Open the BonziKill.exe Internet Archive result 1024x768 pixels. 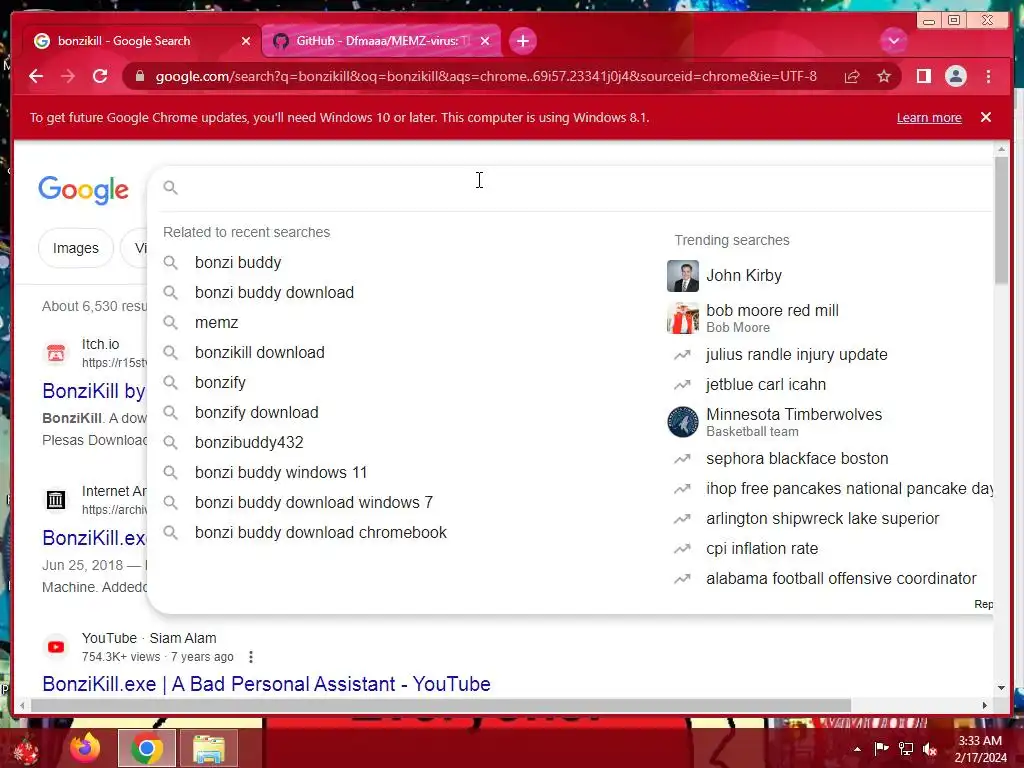coord(94,537)
